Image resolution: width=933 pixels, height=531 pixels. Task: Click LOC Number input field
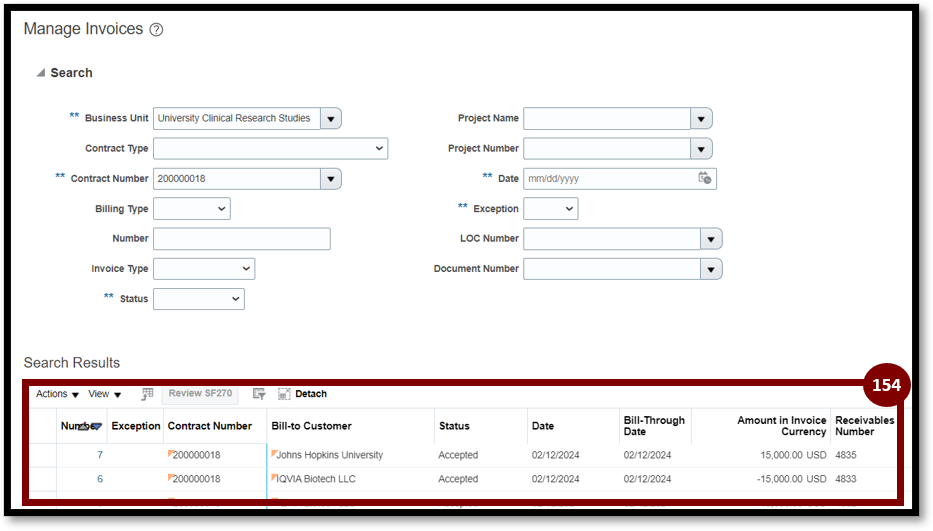612,239
